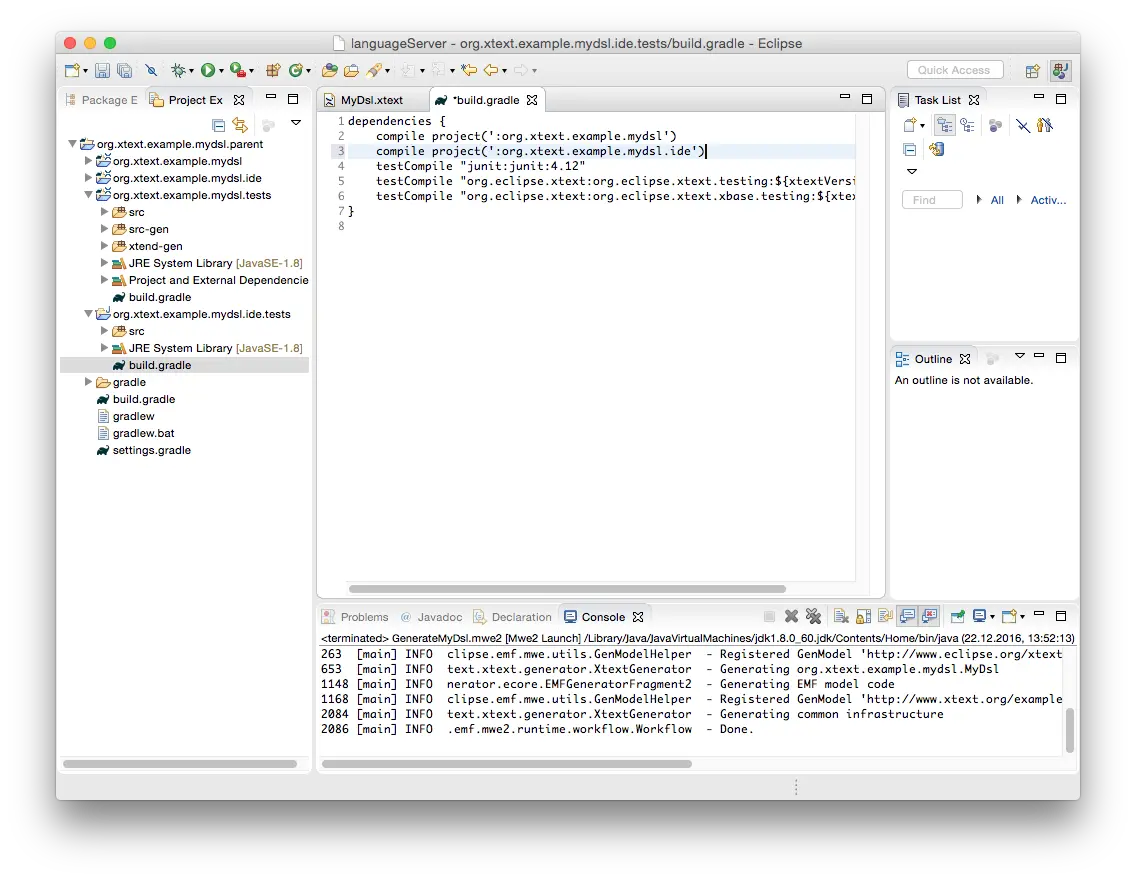Click editor horizontal scrollbar
Viewport: 1136px width, 880px height.
coord(567,589)
